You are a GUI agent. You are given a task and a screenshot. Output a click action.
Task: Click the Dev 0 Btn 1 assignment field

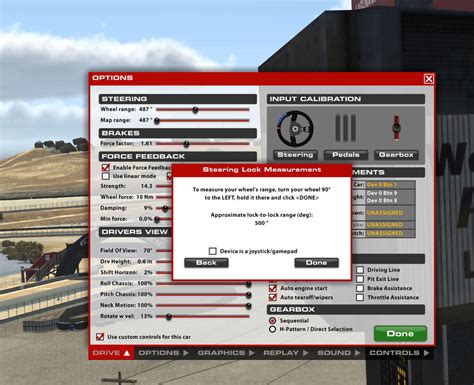coord(390,184)
